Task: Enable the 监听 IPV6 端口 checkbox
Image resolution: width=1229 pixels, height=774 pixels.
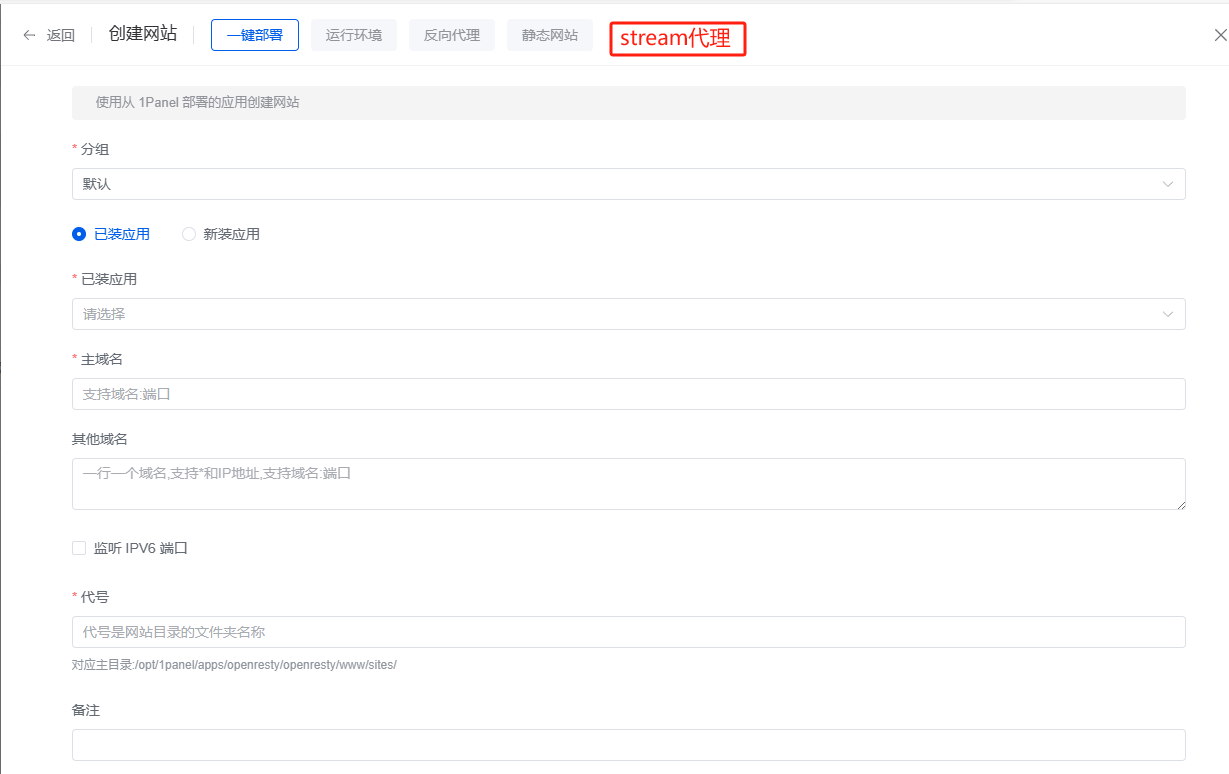Action: pos(79,548)
